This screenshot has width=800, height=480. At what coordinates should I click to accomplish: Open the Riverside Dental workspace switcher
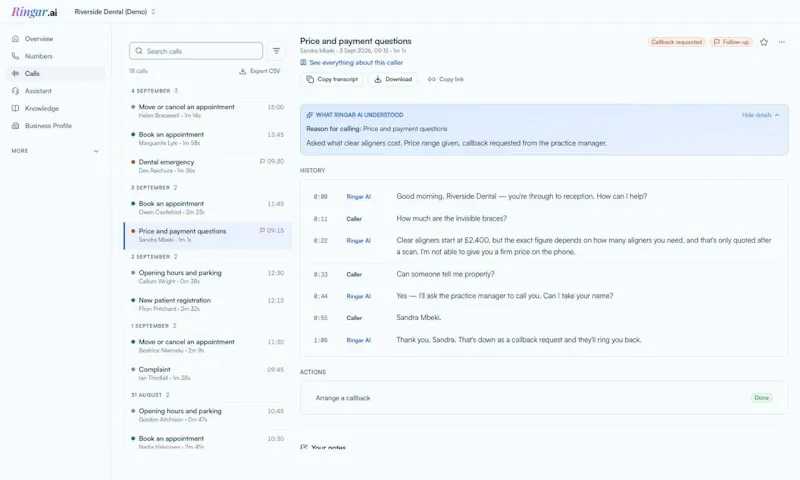coord(115,12)
